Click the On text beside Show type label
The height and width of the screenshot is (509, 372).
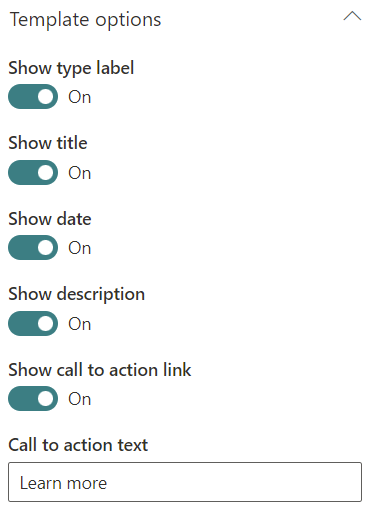click(x=80, y=97)
